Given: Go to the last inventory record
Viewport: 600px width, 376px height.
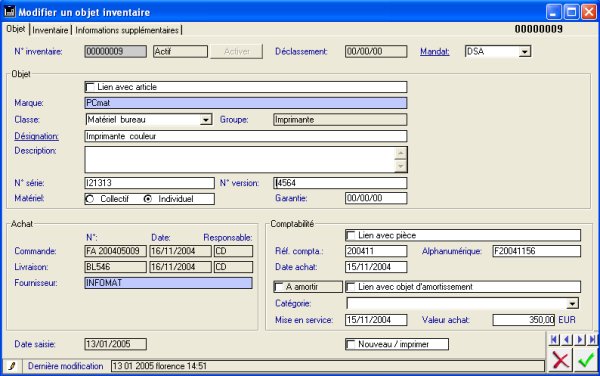Looking at the screenshot, I should coord(592,339).
